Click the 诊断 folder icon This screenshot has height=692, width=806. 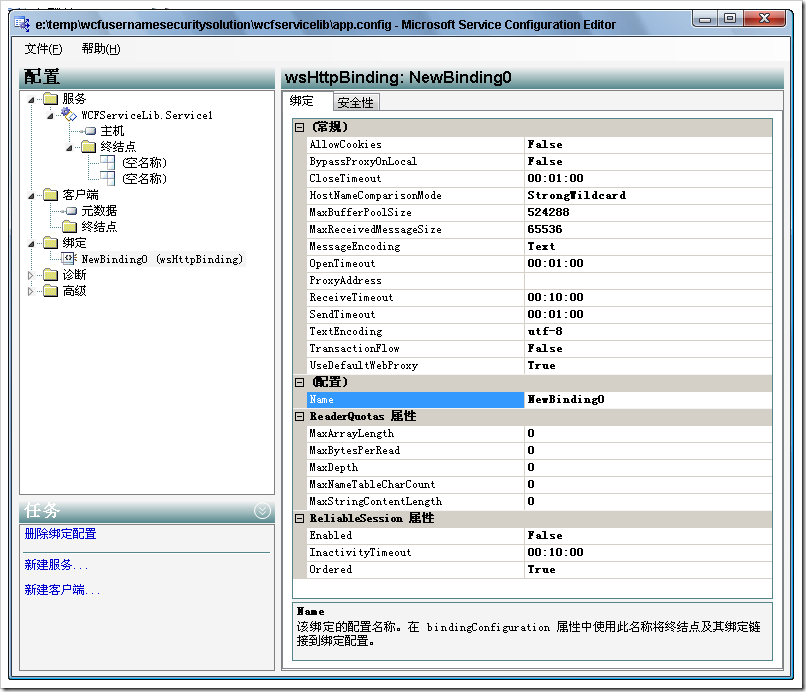[50, 275]
